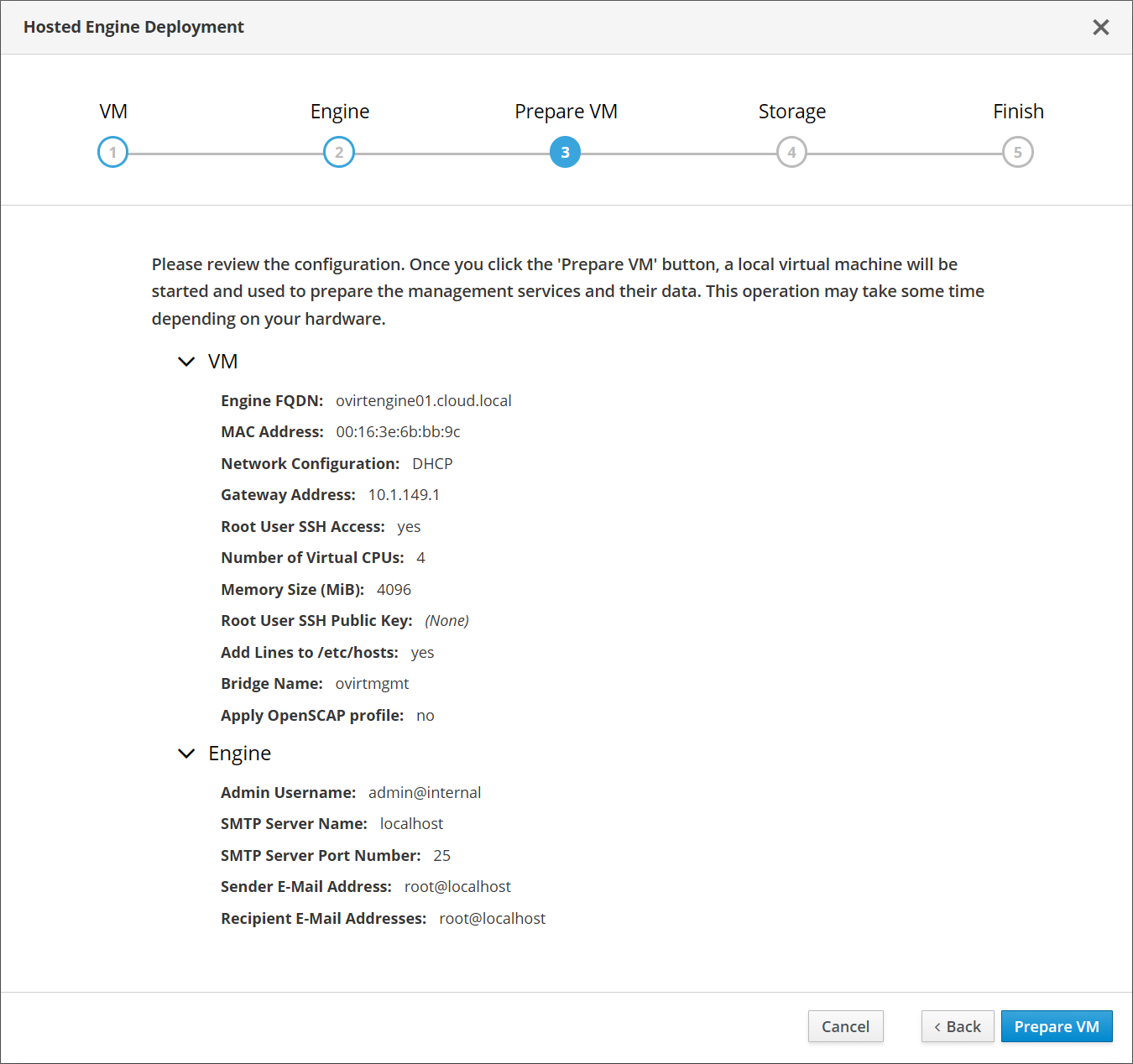
Task: Click the Engine section heading
Action: click(x=240, y=754)
